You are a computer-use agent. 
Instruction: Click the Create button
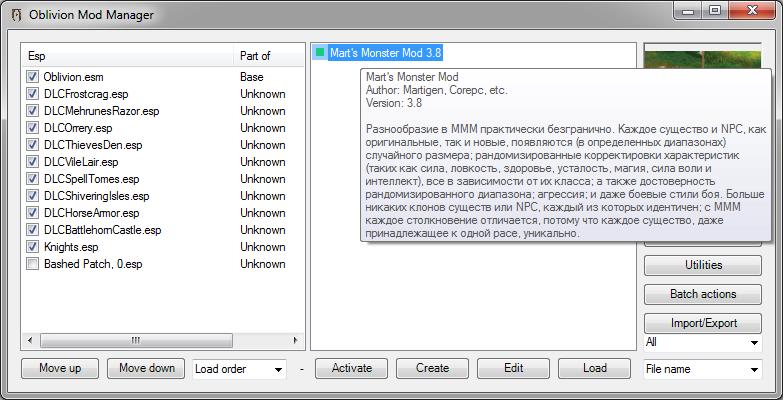[433, 368]
